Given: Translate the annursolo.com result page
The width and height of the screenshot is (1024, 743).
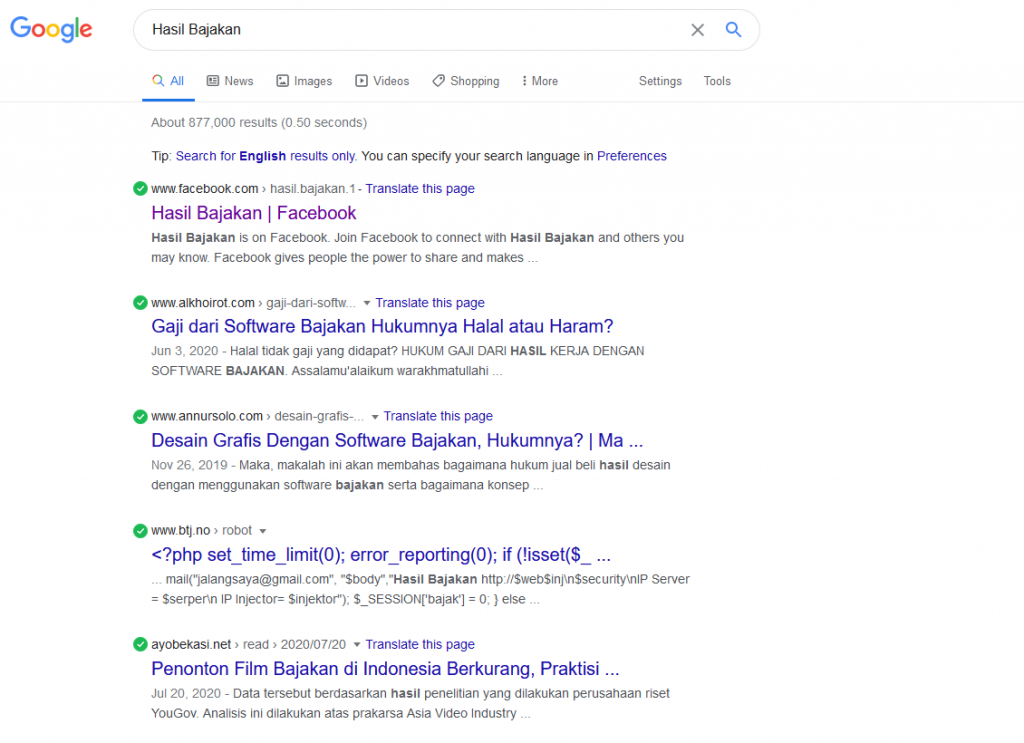Looking at the screenshot, I should [x=438, y=417].
